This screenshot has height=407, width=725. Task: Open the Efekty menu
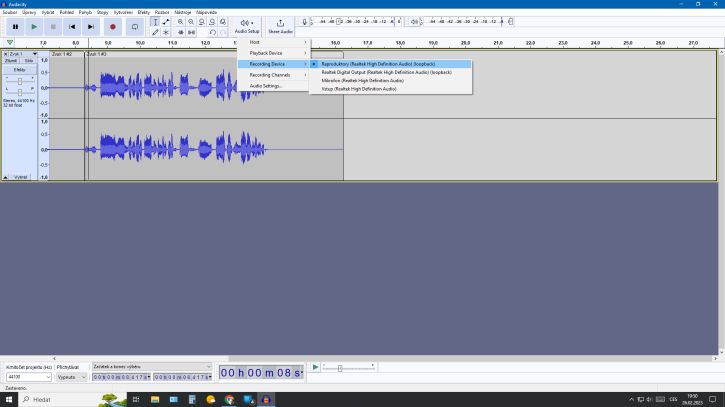pos(143,12)
